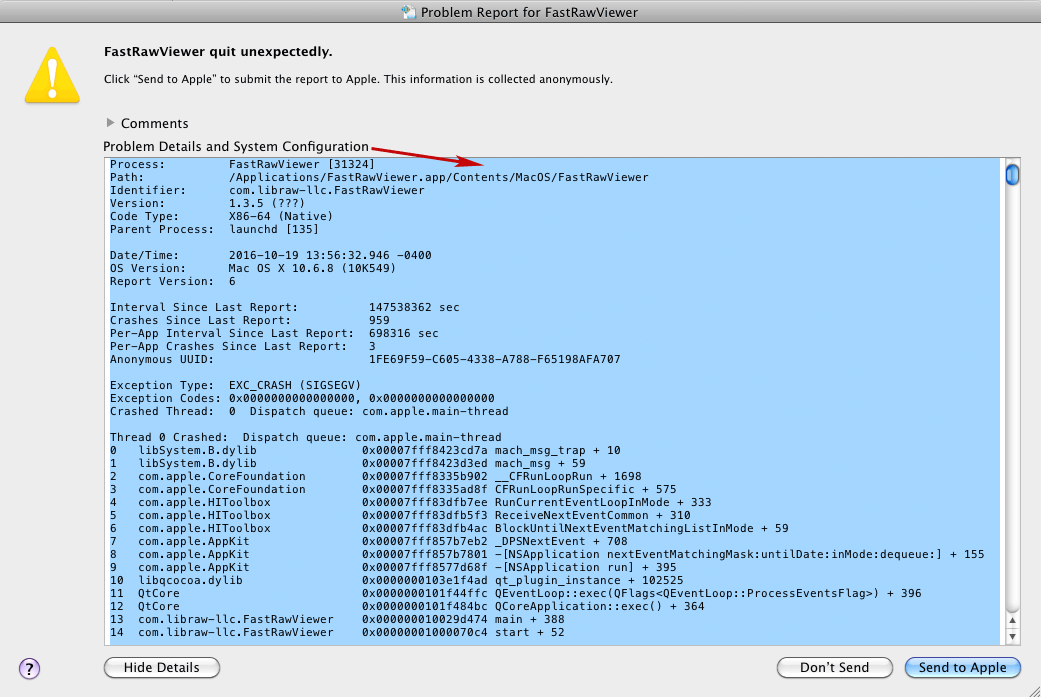Viewport: 1041px width, 697px height.
Task: Click the 'Thread 0 Crashed' line
Action: 305,437
